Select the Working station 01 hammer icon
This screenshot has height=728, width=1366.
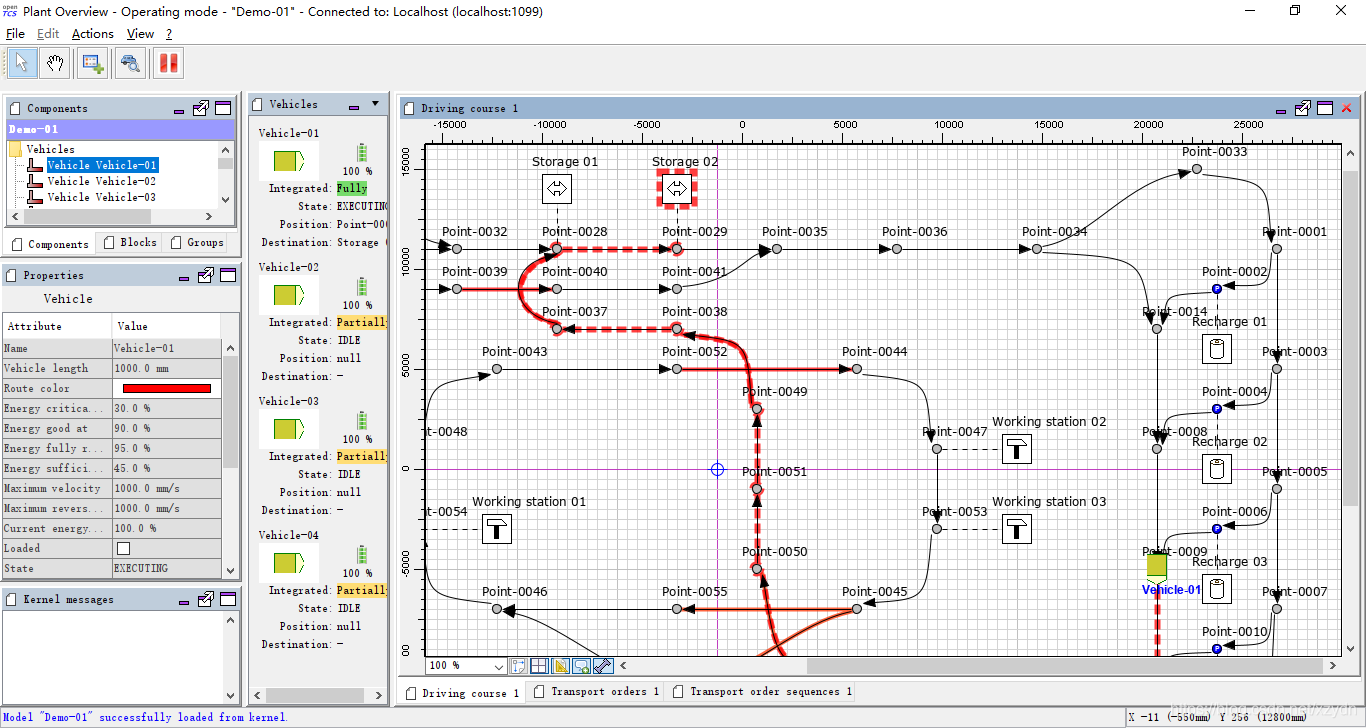tap(497, 529)
